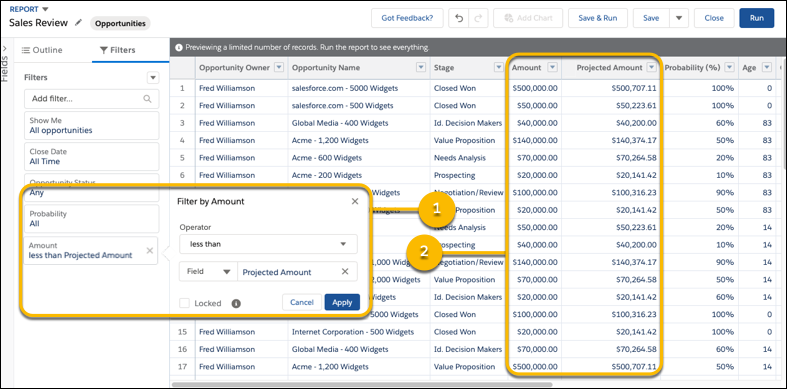
Task: Open the Save options dropdown arrow
Action: click(x=679, y=18)
